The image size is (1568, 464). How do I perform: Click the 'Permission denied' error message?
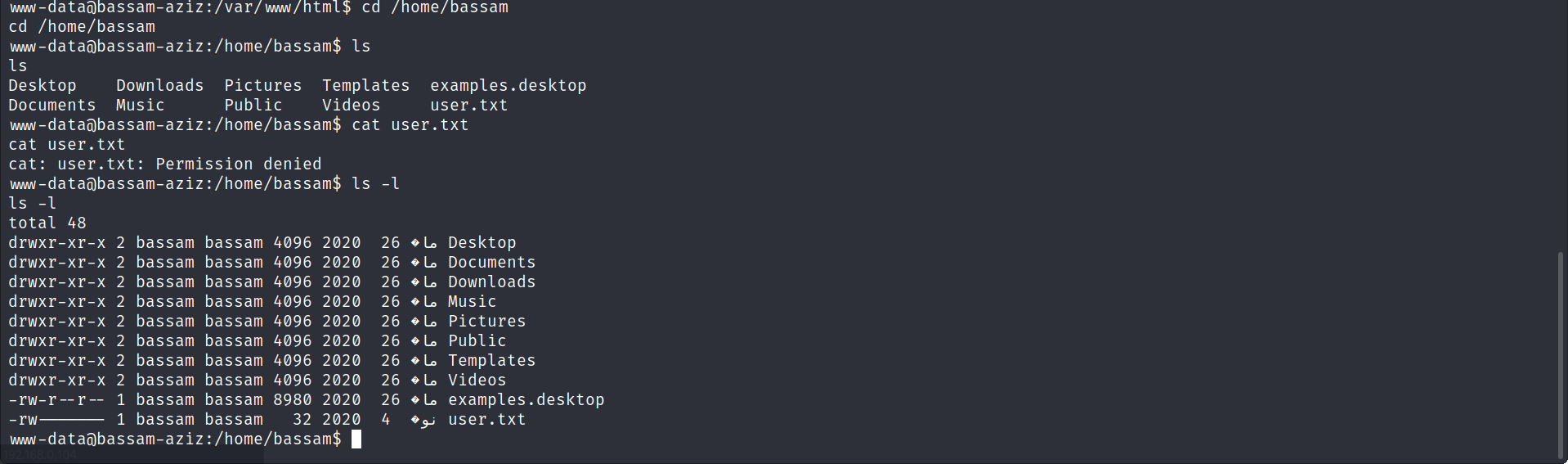pyautogui.click(x=239, y=164)
